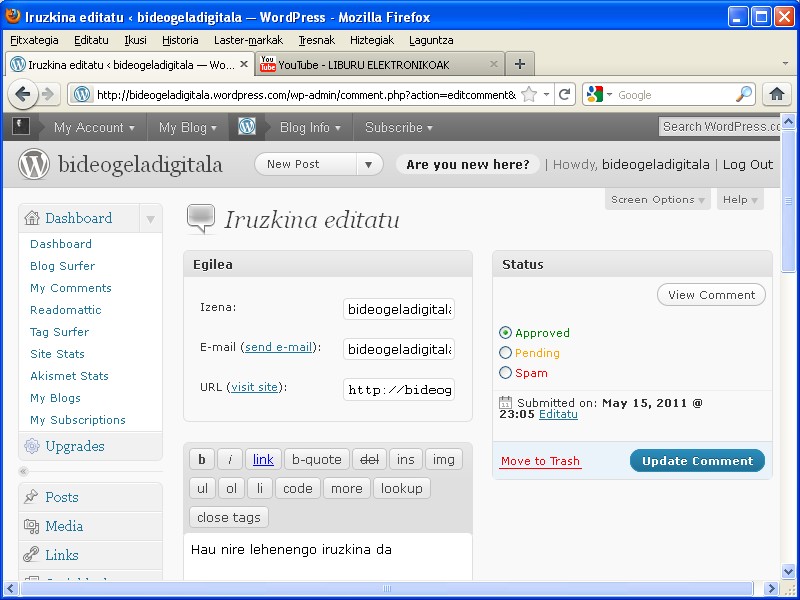Open URL bar history dropdown arrow
The height and width of the screenshot is (600, 800).
pos(546,94)
